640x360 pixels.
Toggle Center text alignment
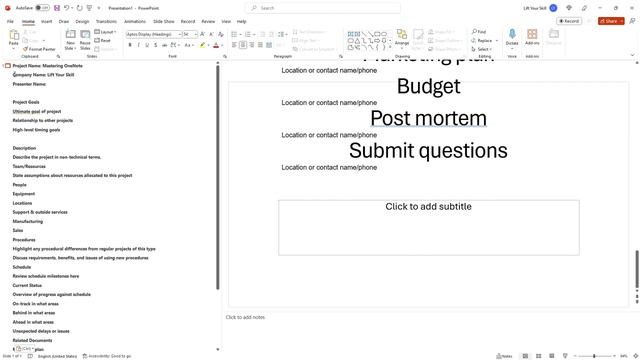point(243,45)
